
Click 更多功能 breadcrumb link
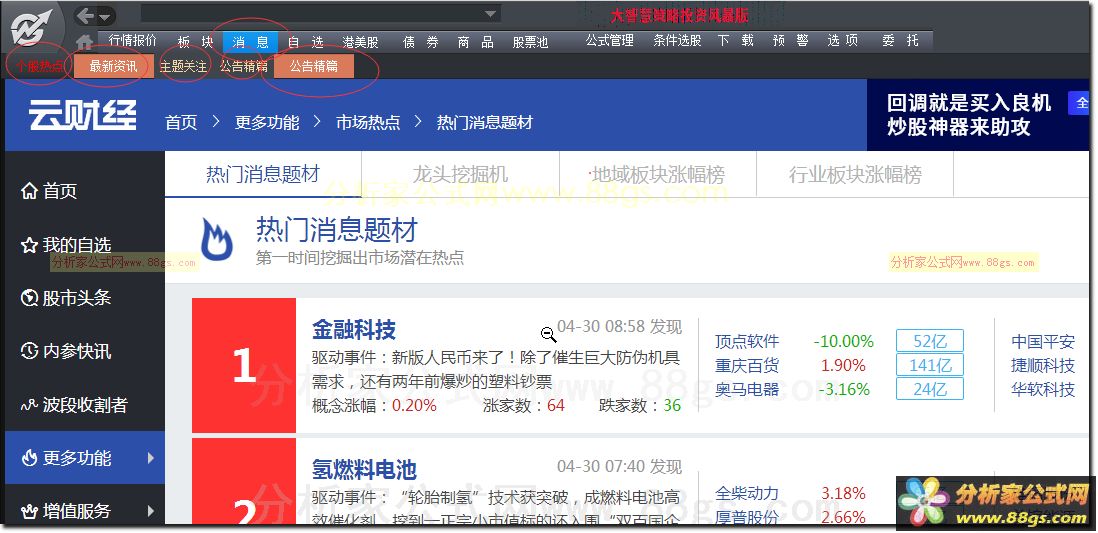(x=267, y=123)
